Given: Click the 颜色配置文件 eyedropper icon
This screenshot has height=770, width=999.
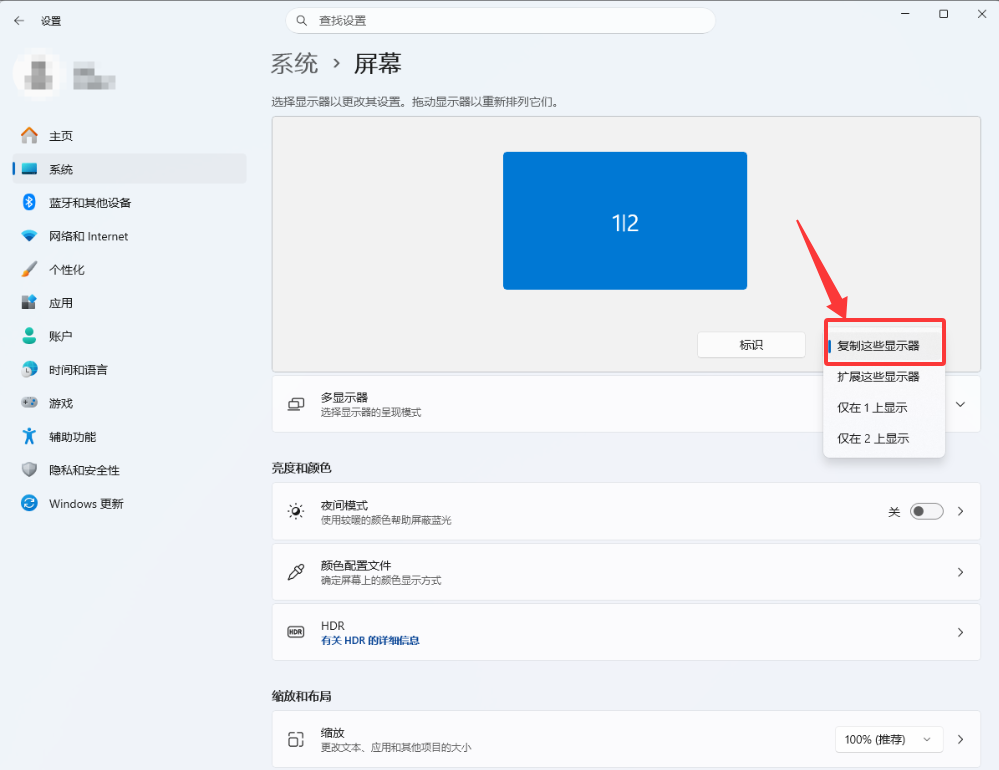Looking at the screenshot, I should point(296,572).
